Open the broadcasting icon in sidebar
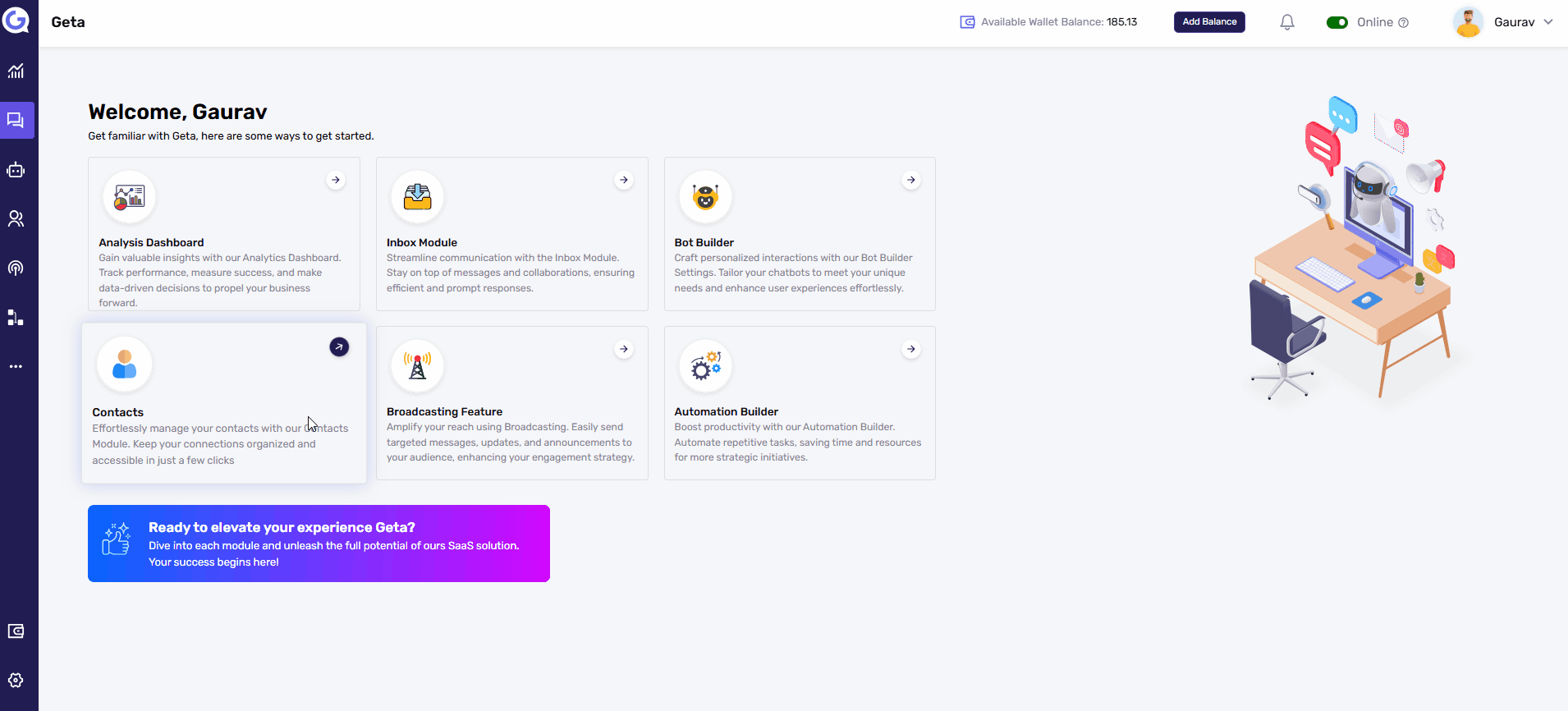The image size is (1568, 711). coord(16,268)
